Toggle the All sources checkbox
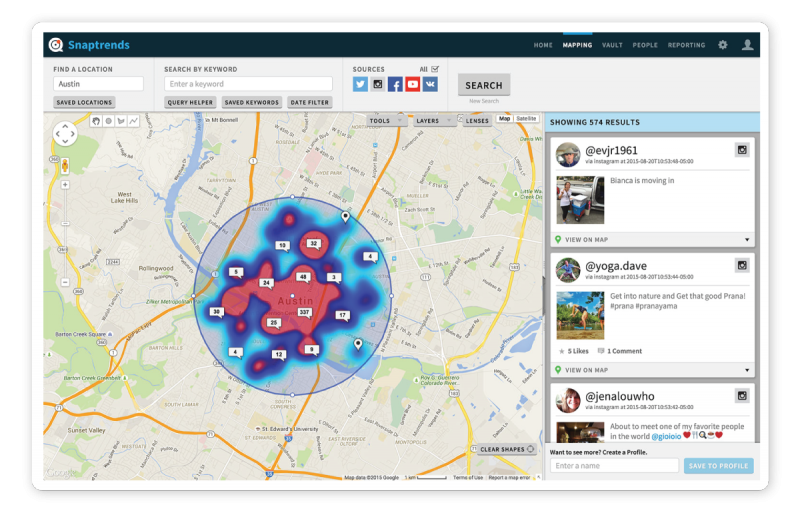The image size is (800, 529). (x=435, y=69)
